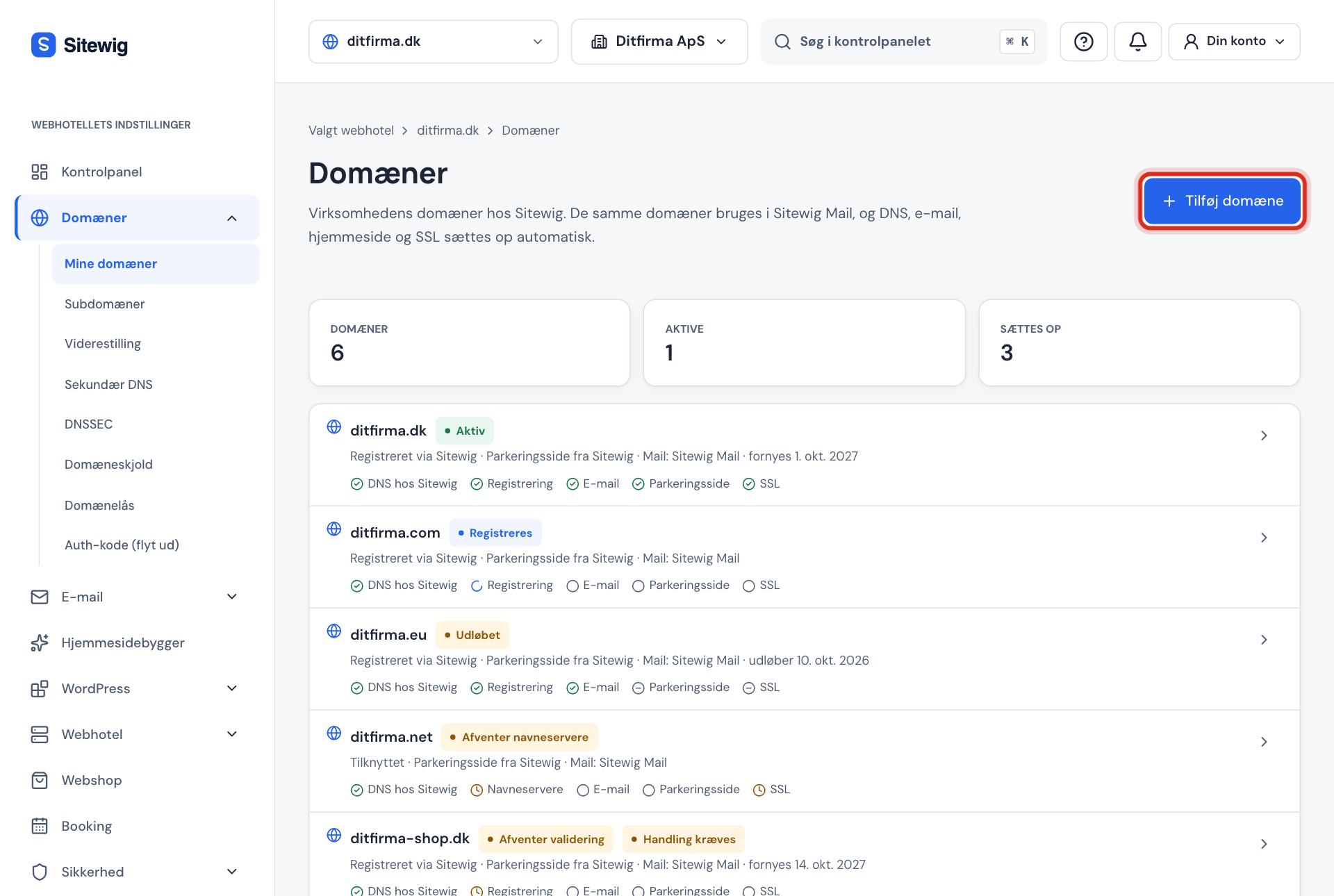1334x896 pixels.
Task: Open the ditfirma.dk domain selector dropdown
Action: (433, 42)
